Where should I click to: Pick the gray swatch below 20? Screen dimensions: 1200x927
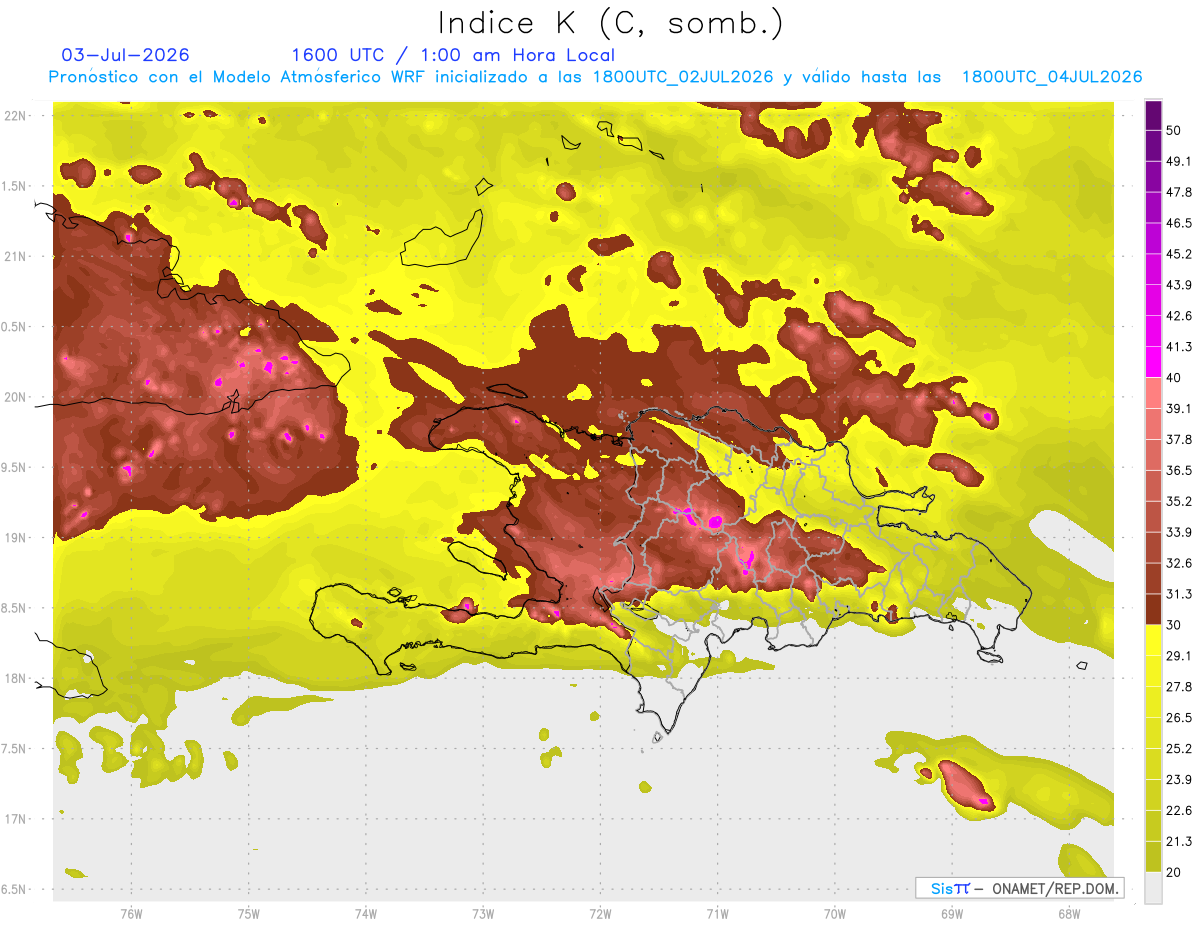1153,888
